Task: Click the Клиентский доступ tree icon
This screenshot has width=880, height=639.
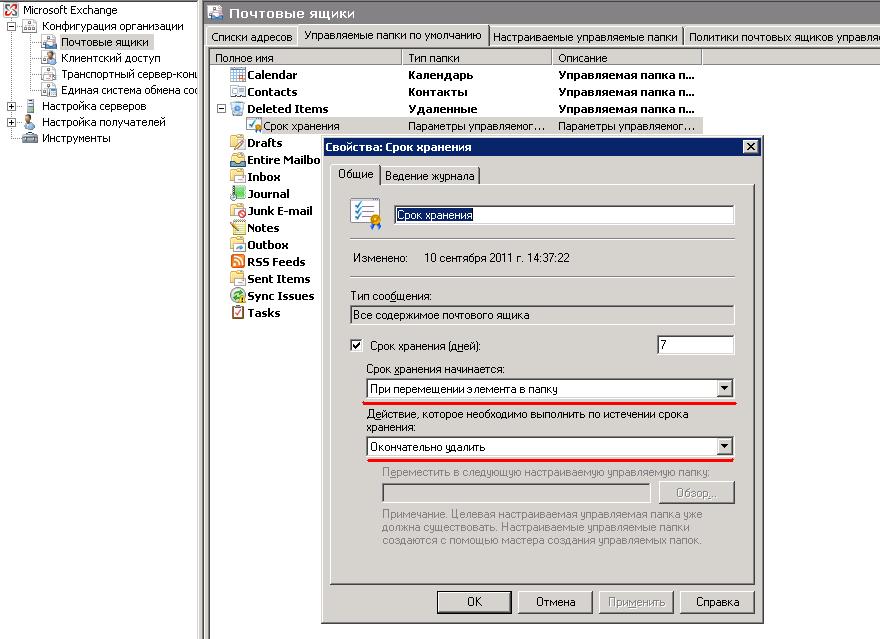Action: point(49,58)
